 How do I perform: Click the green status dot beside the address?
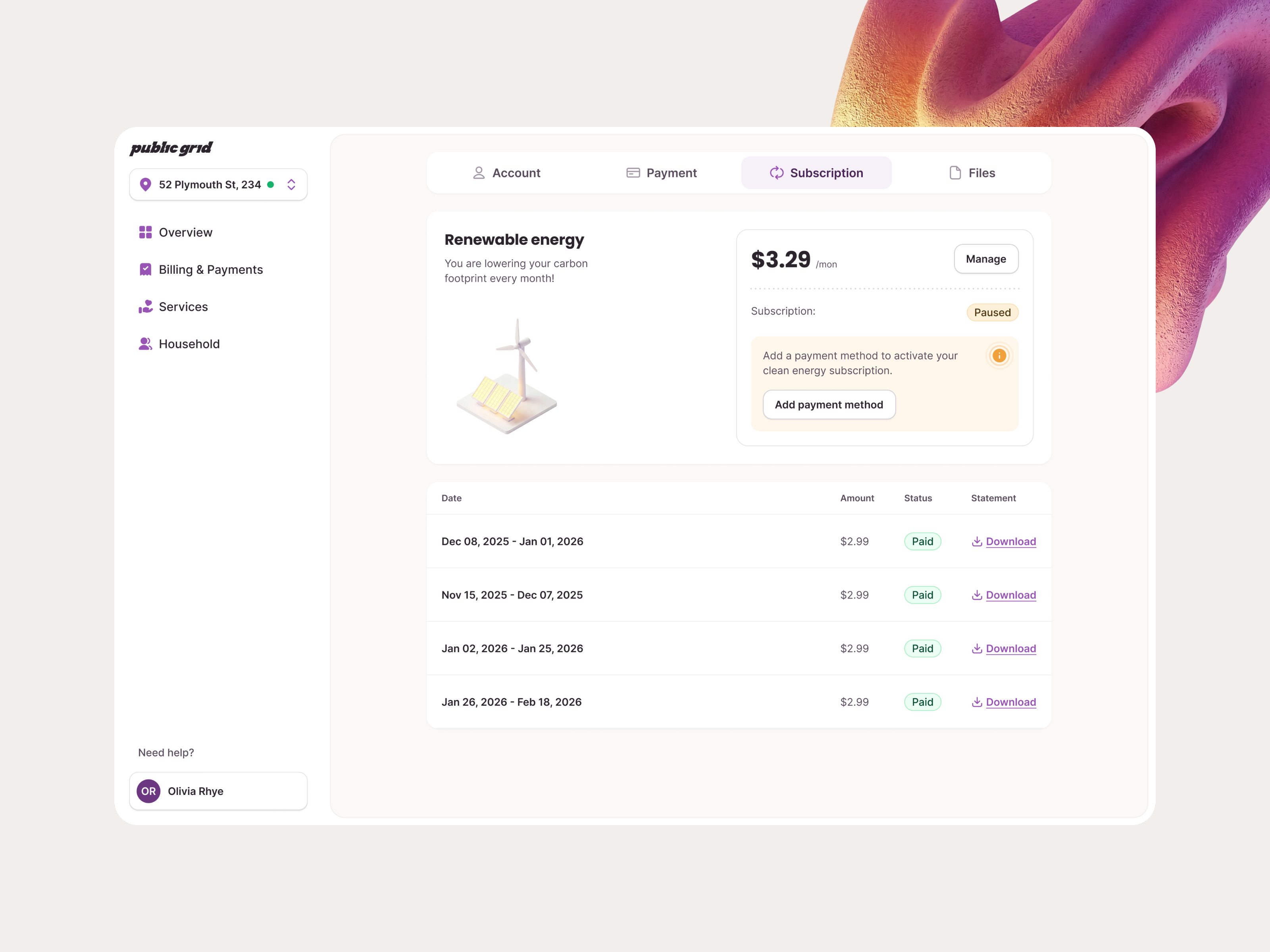(270, 184)
